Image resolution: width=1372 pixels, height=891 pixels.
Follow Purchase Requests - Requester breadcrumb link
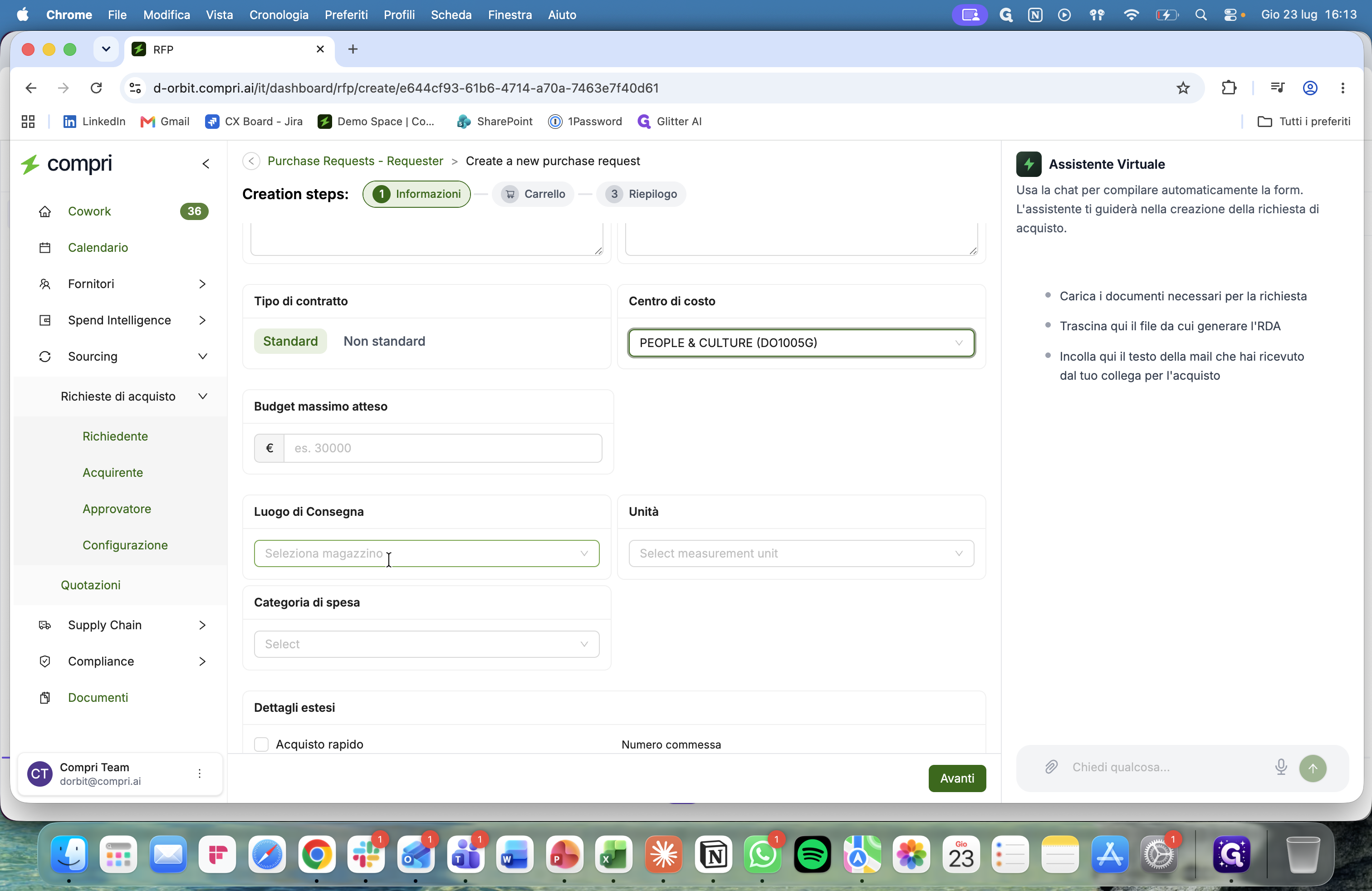pos(355,162)
